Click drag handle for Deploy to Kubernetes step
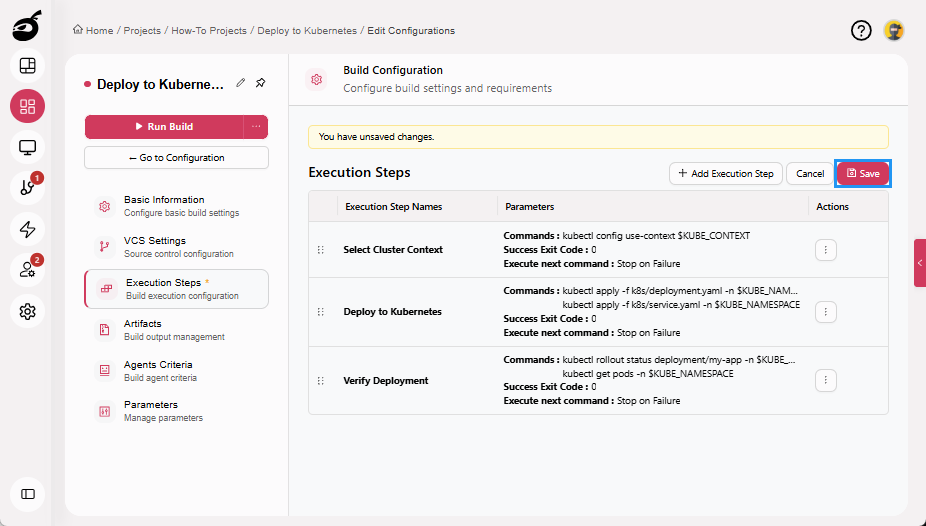Viewport: 926px width, 526px height. (x=321, y=312)
